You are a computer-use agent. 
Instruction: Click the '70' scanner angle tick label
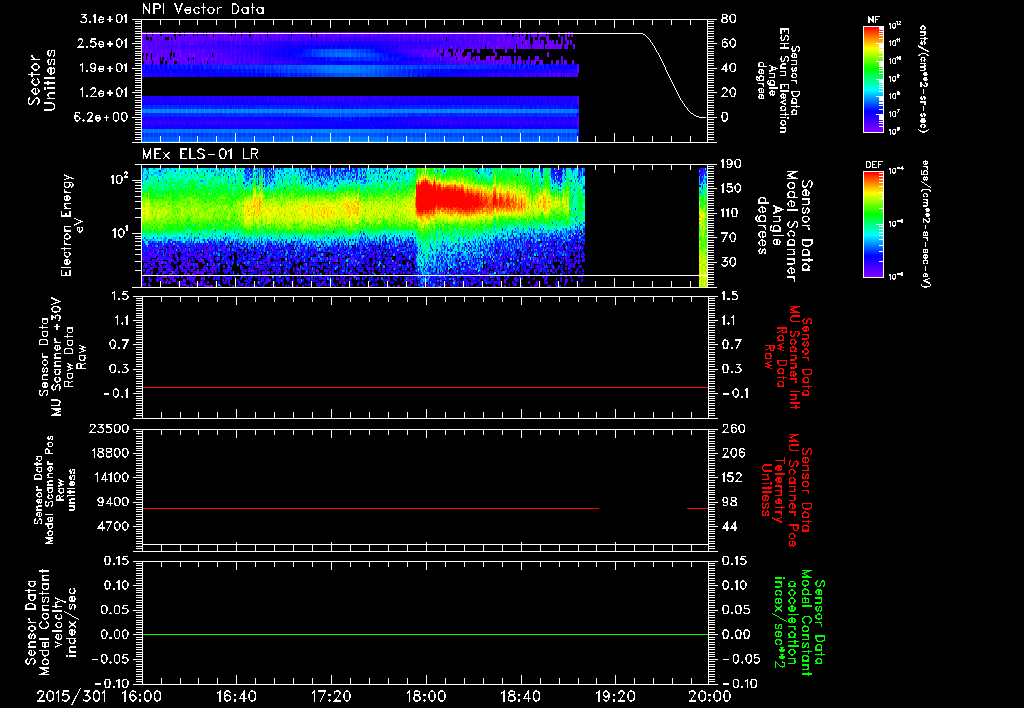click(x=729, y=238)
